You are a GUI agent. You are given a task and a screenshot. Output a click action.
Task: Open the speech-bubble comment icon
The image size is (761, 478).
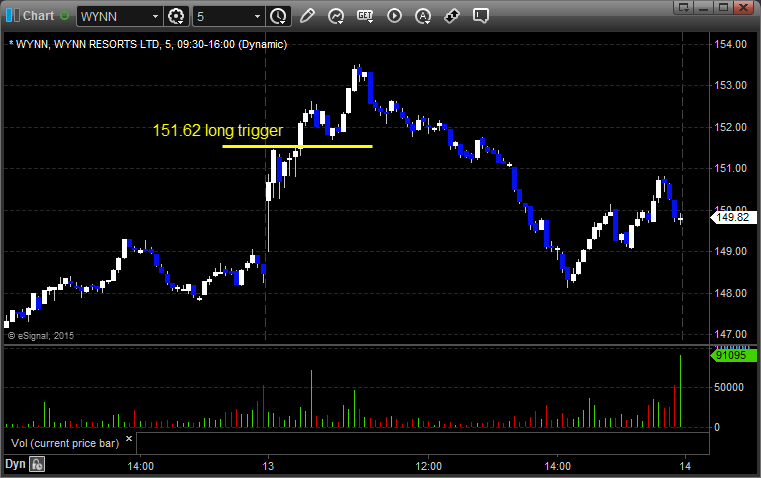480,16
